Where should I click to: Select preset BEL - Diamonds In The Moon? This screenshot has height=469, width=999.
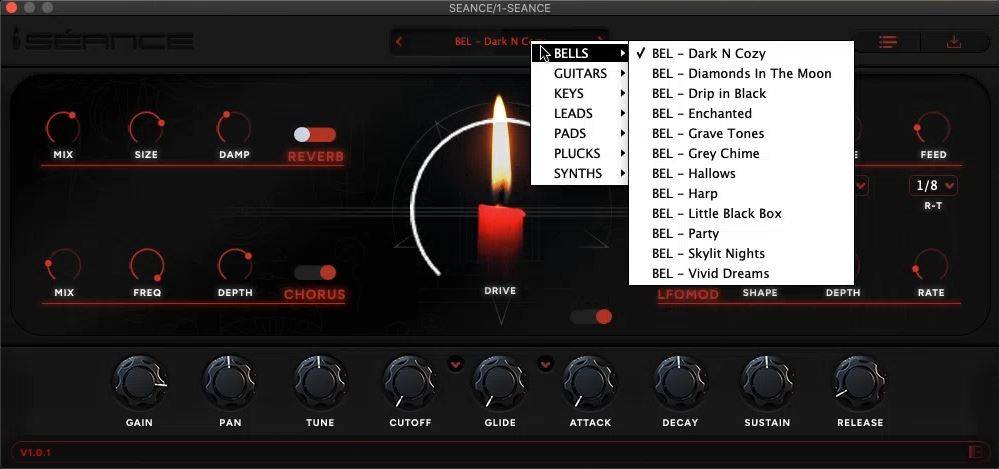(x=741, y=73)
